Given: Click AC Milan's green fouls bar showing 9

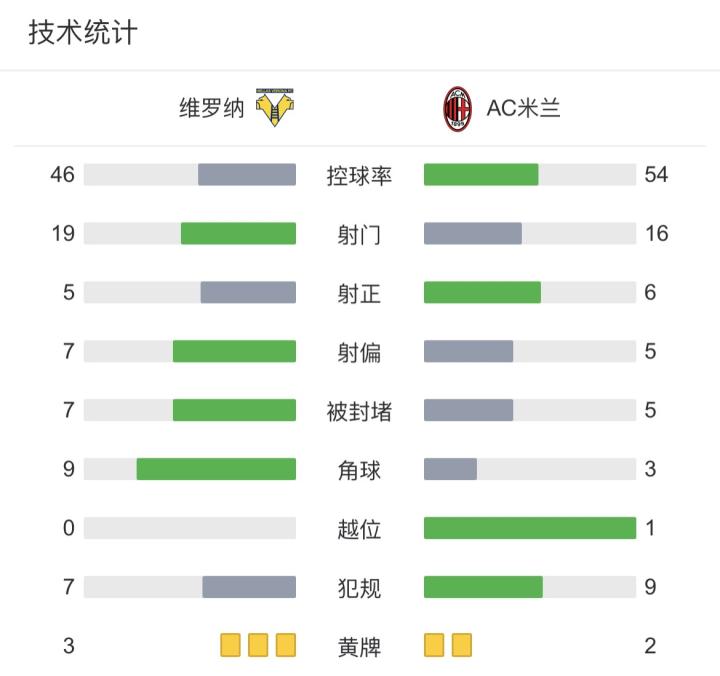Looking at the screenshot, I should [483, 587].
